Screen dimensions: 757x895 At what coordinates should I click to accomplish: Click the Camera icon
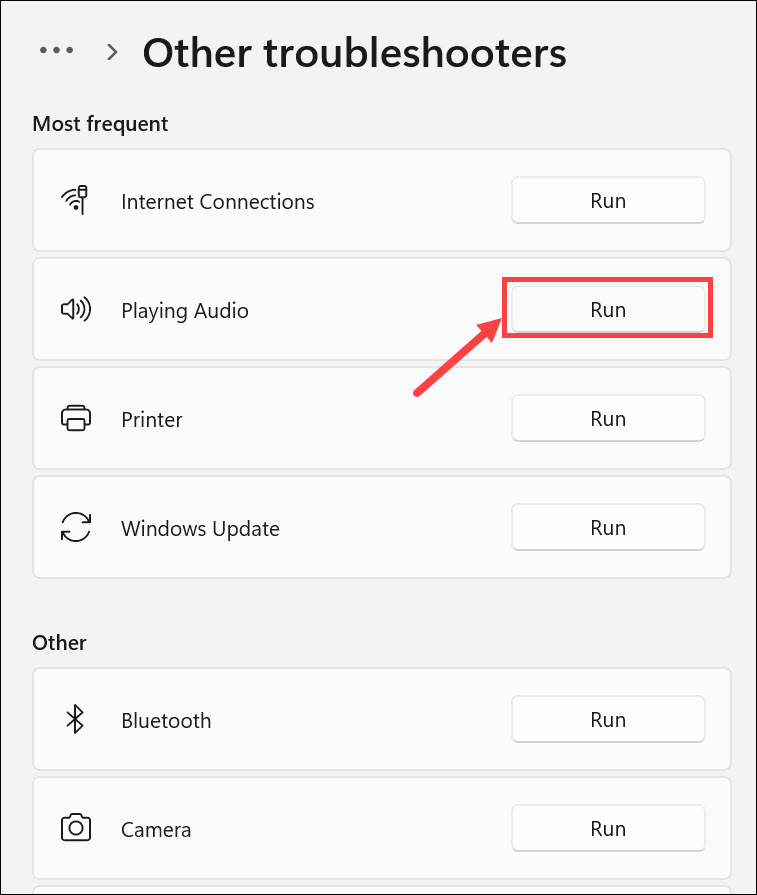coord(75,828)
